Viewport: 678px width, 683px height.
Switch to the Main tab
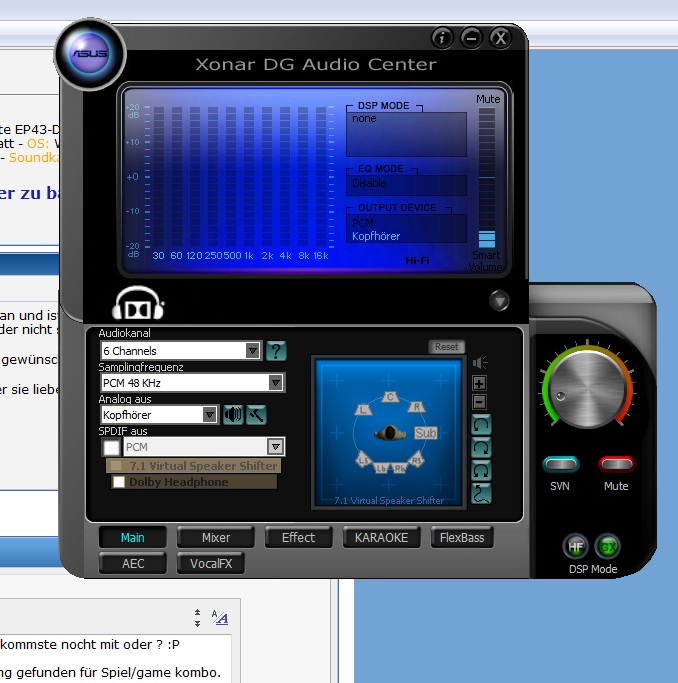tap(133, 538)
